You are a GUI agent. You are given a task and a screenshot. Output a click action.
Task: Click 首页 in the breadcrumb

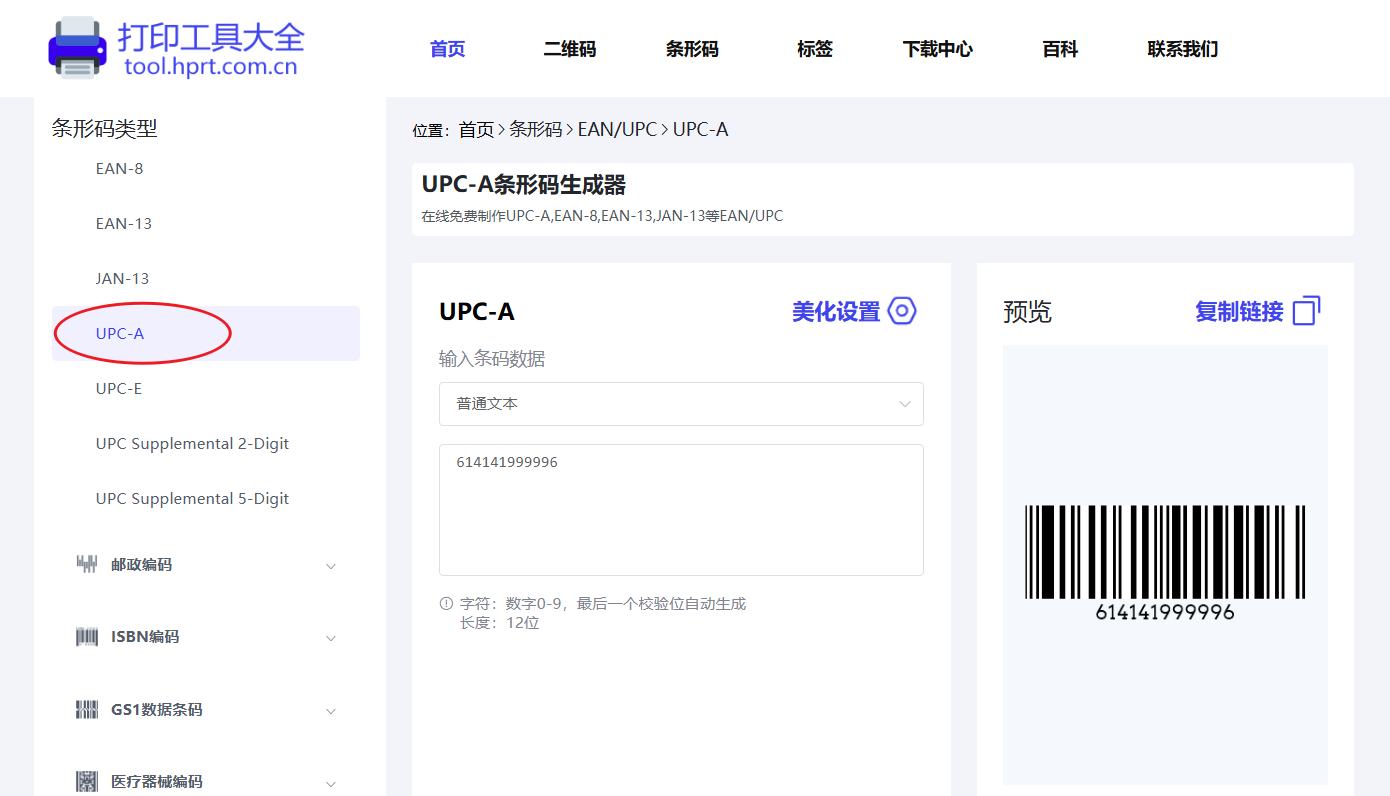pos(476,129)
